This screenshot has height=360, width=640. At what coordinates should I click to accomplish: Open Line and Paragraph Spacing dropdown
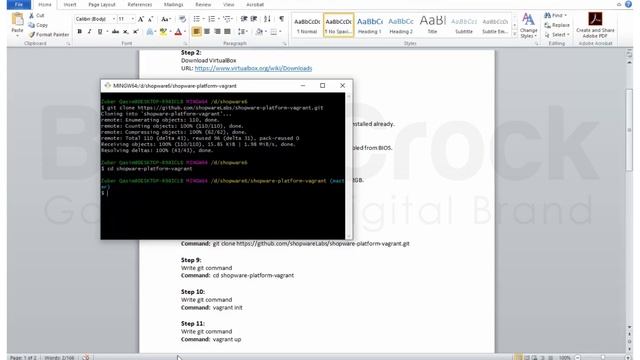(x=243, y=32)
